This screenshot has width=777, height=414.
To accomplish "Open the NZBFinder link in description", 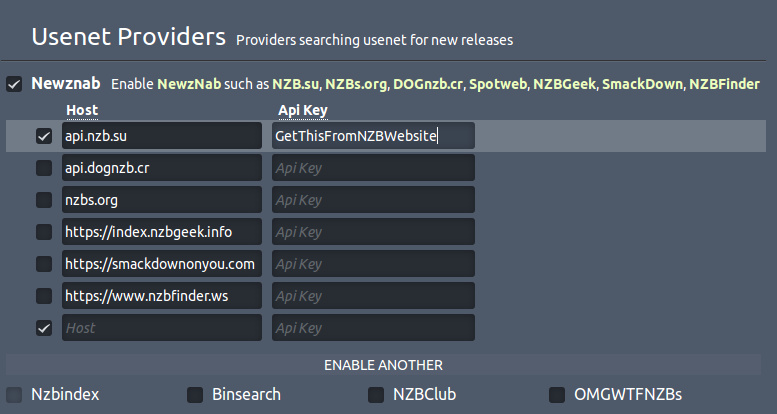I will 724,84.
